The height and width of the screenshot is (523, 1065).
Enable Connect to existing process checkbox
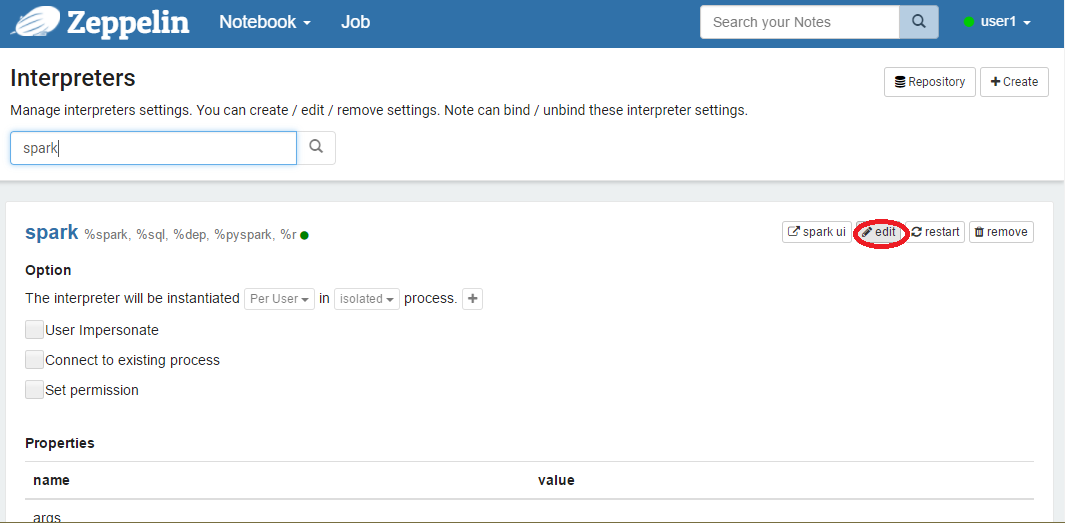(35, 360)
